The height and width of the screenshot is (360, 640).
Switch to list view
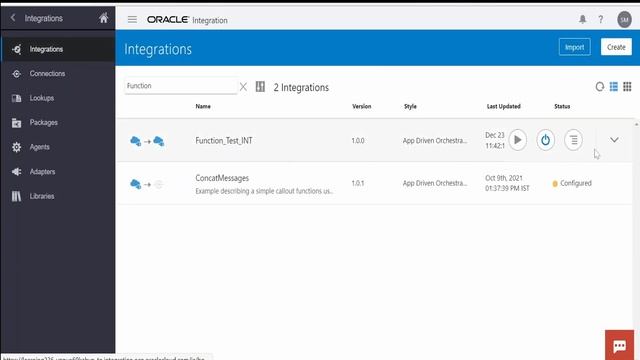click(x=613, y=87)
